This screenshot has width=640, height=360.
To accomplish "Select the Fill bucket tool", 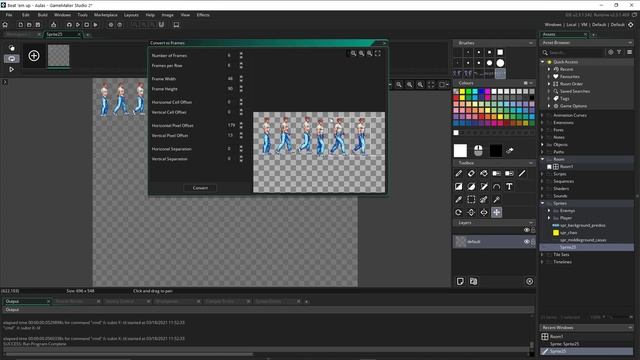I will coord(484,173).
